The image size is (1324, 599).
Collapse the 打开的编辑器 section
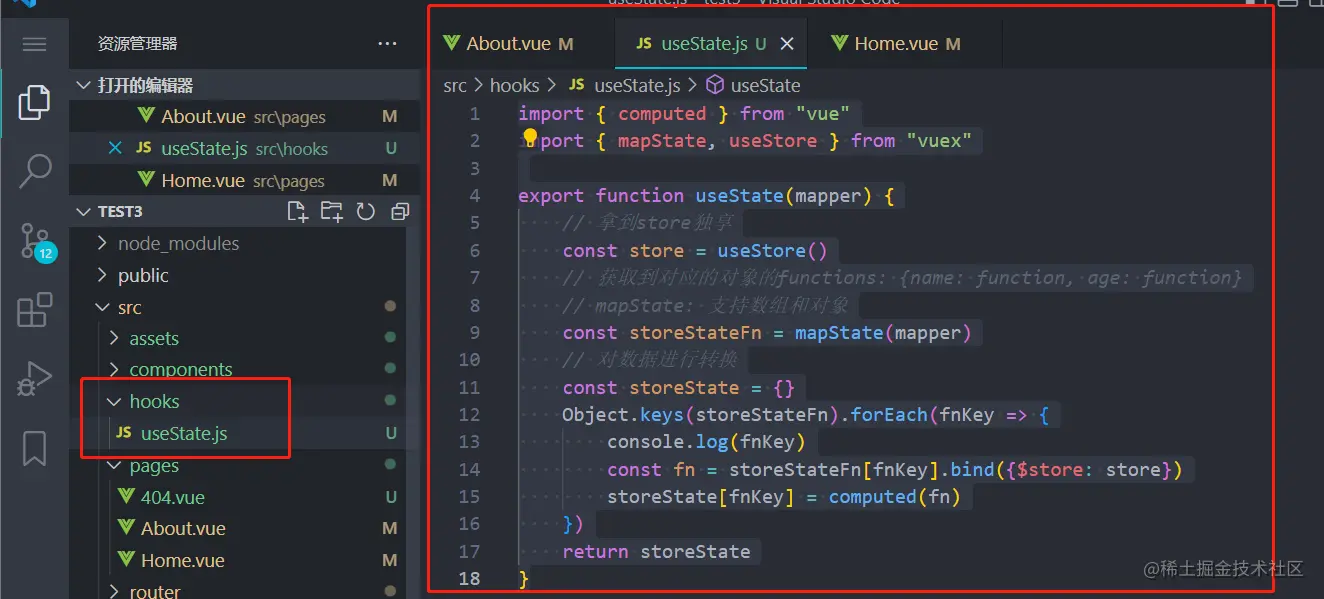point(145,86)
